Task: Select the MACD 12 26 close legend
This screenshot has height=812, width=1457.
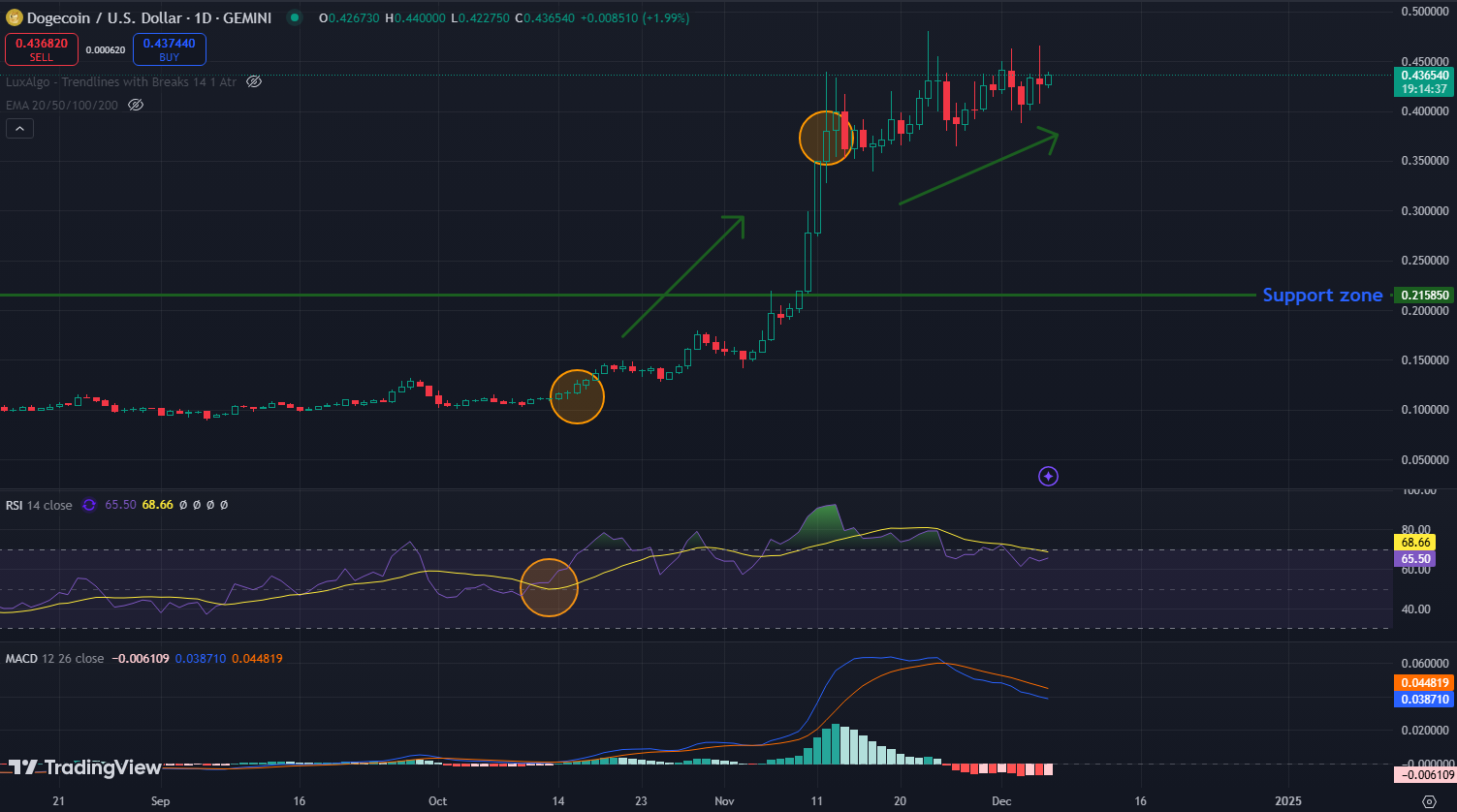Action: tap(54, 659)
